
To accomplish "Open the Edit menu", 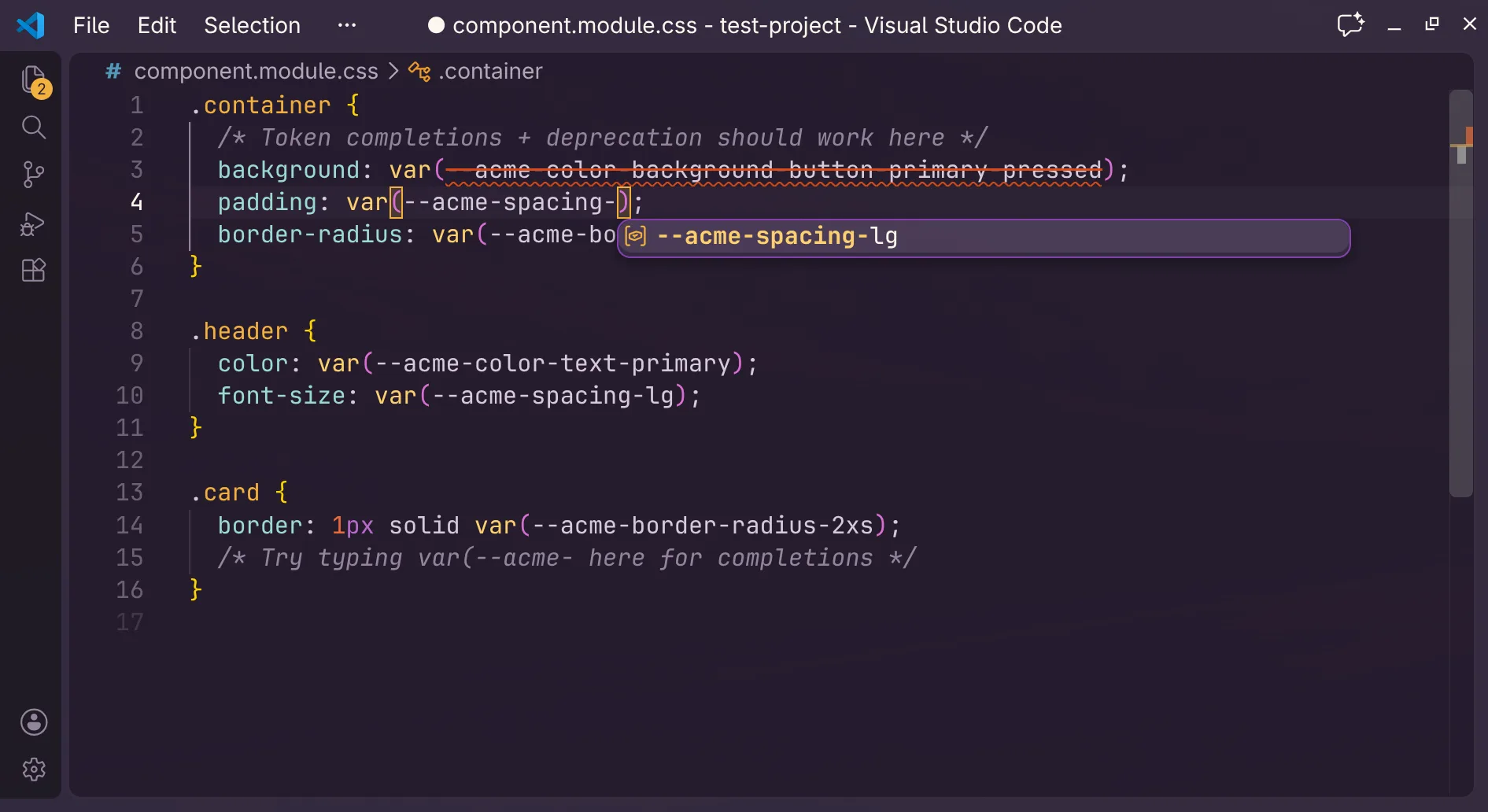I will 157,25.
